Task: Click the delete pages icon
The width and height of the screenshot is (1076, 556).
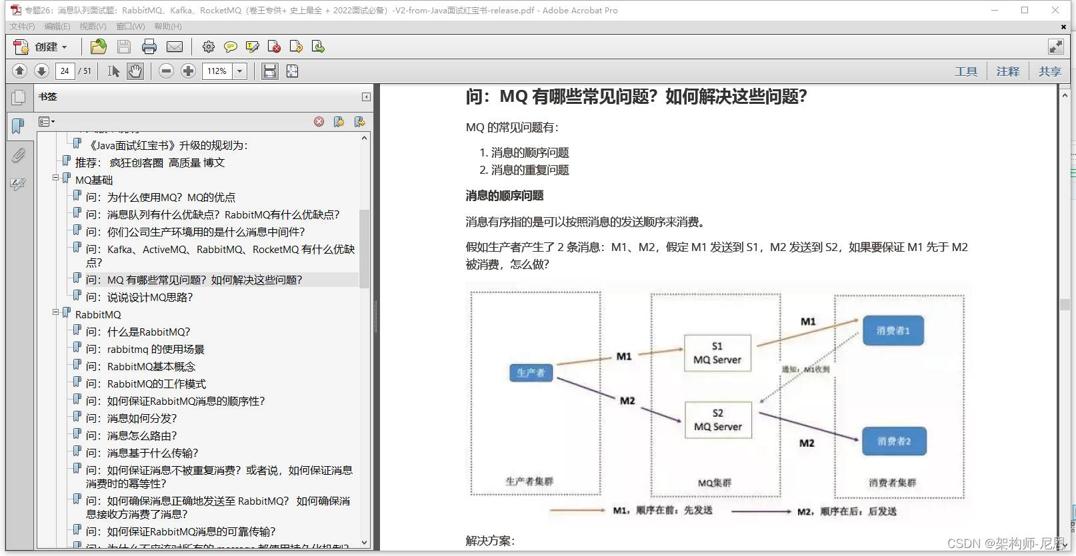Action: (274, 47)
